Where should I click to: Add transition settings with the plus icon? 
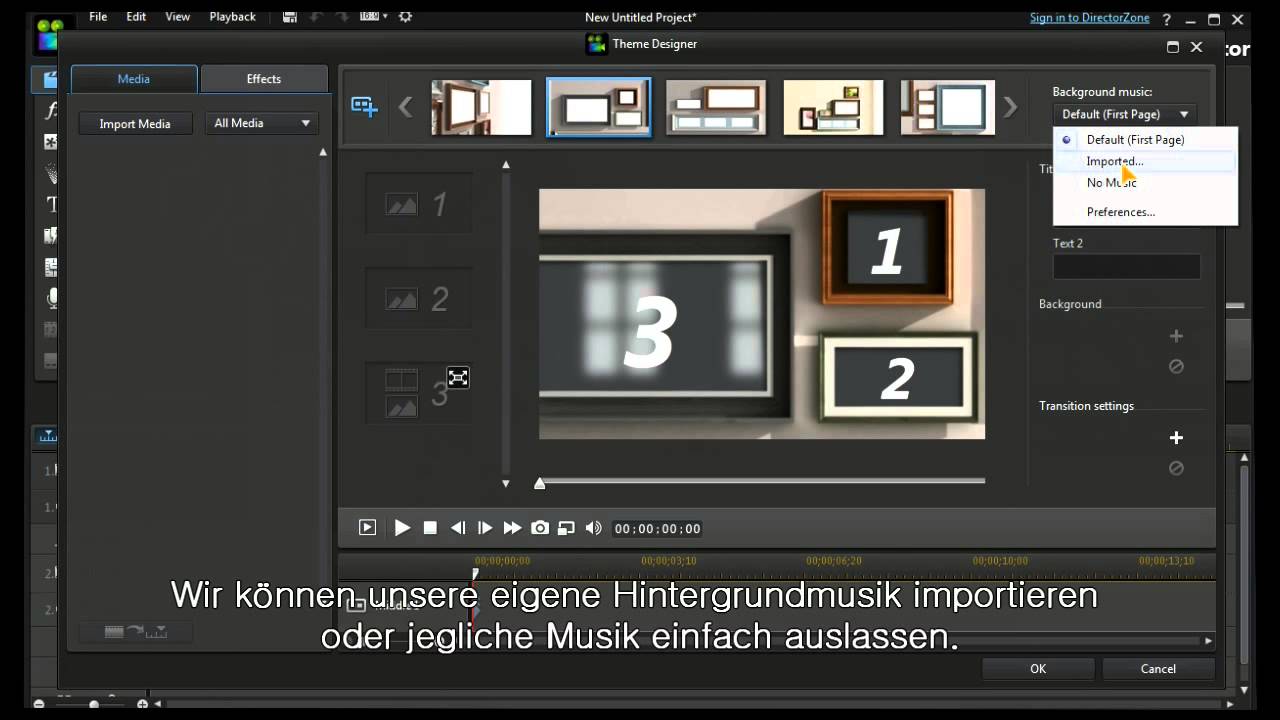[1176, 437]
